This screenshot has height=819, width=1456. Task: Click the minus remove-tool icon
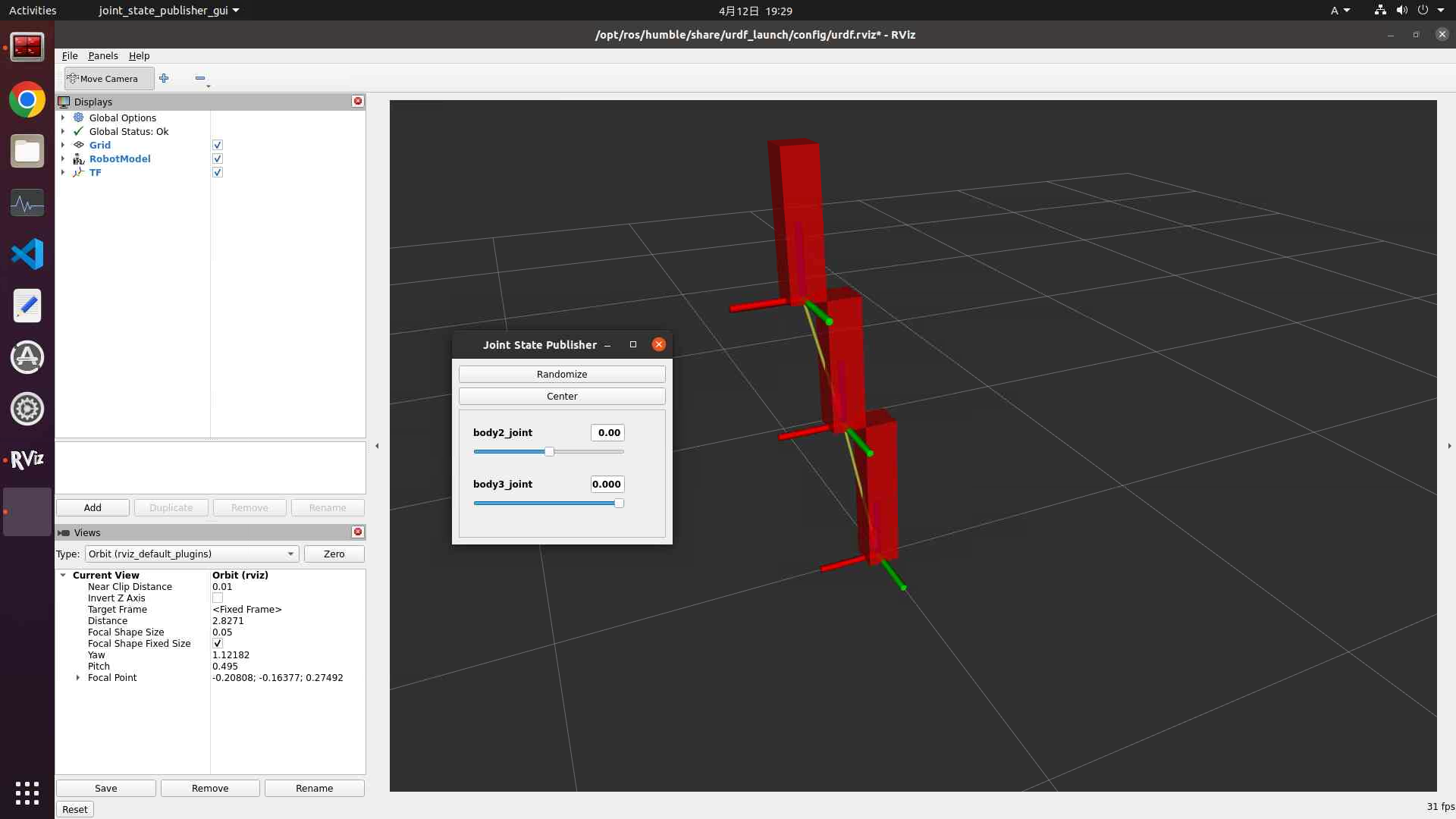tap(200, 78)
